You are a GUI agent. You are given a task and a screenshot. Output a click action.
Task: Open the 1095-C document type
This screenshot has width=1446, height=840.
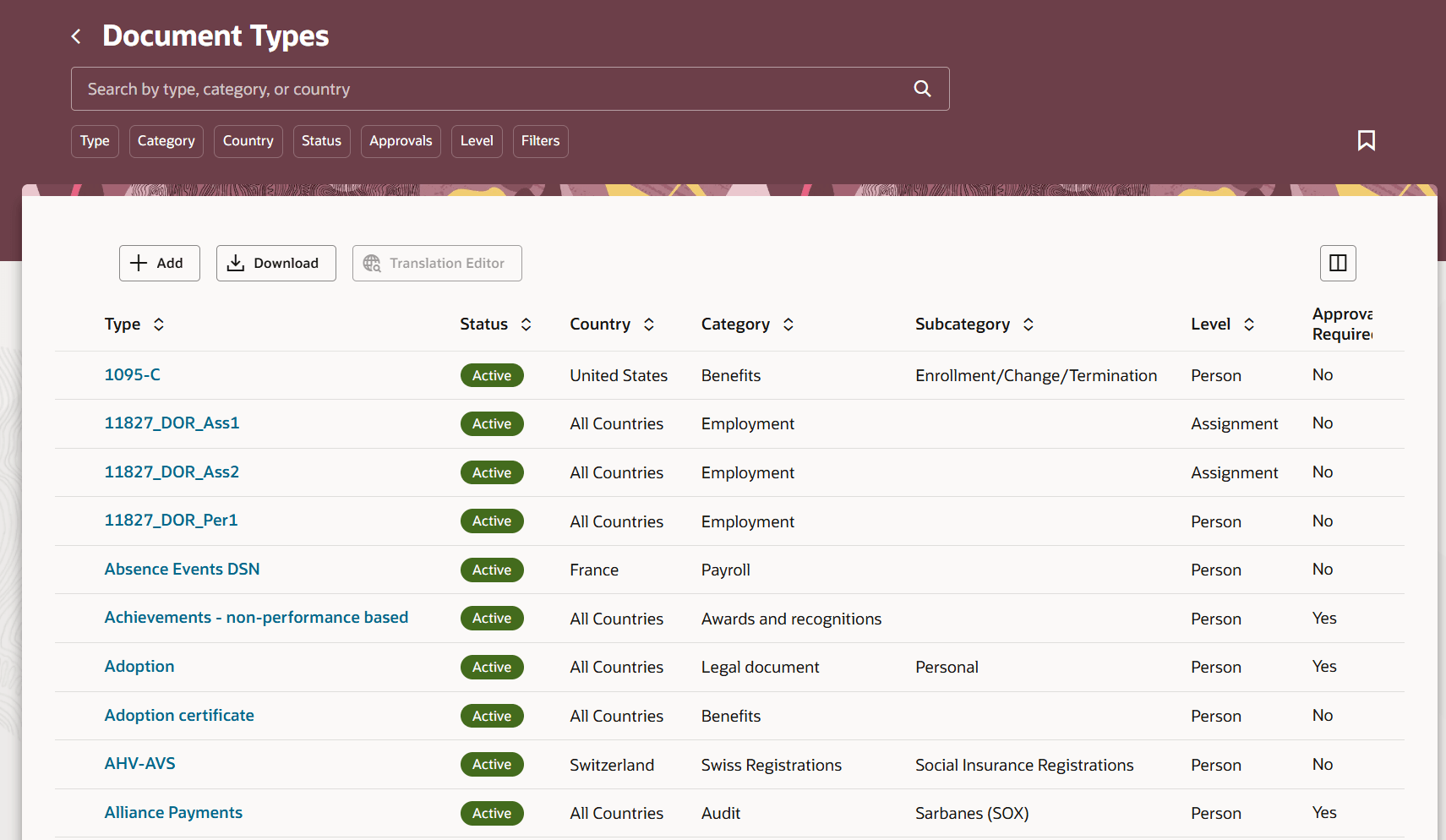click(132, 374)
